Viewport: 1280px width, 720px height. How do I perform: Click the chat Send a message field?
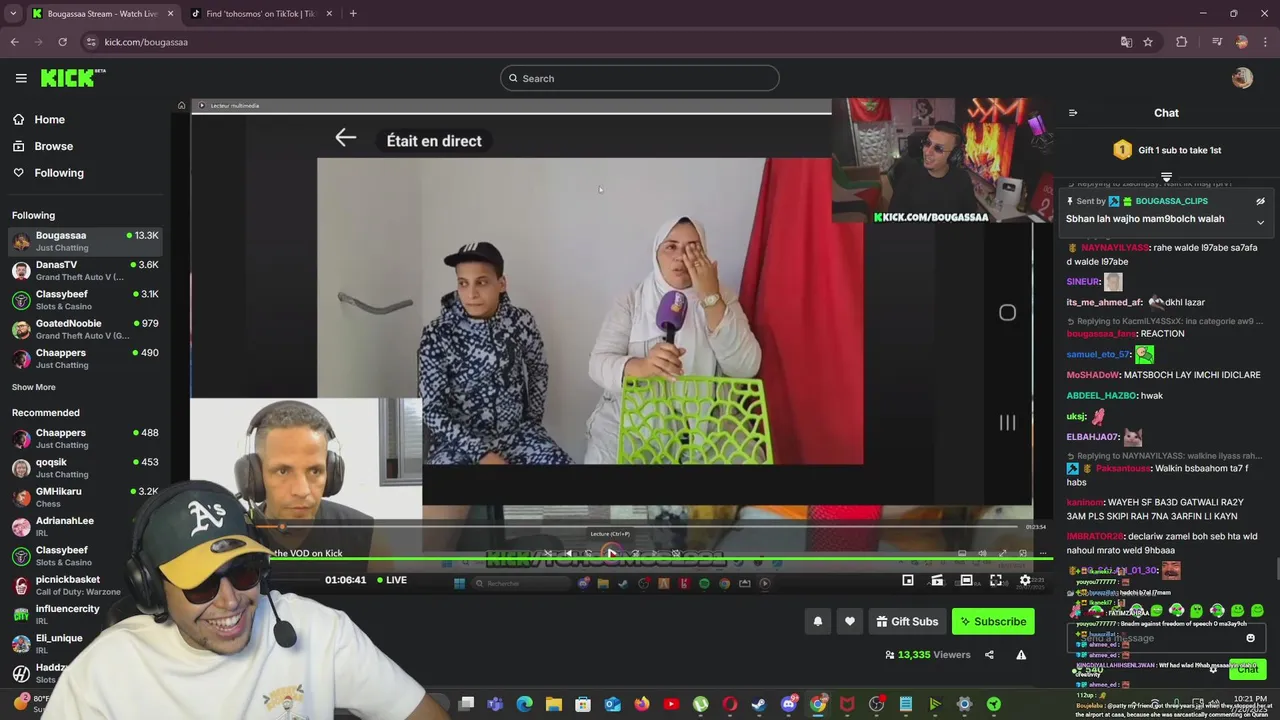point(1165,638)
